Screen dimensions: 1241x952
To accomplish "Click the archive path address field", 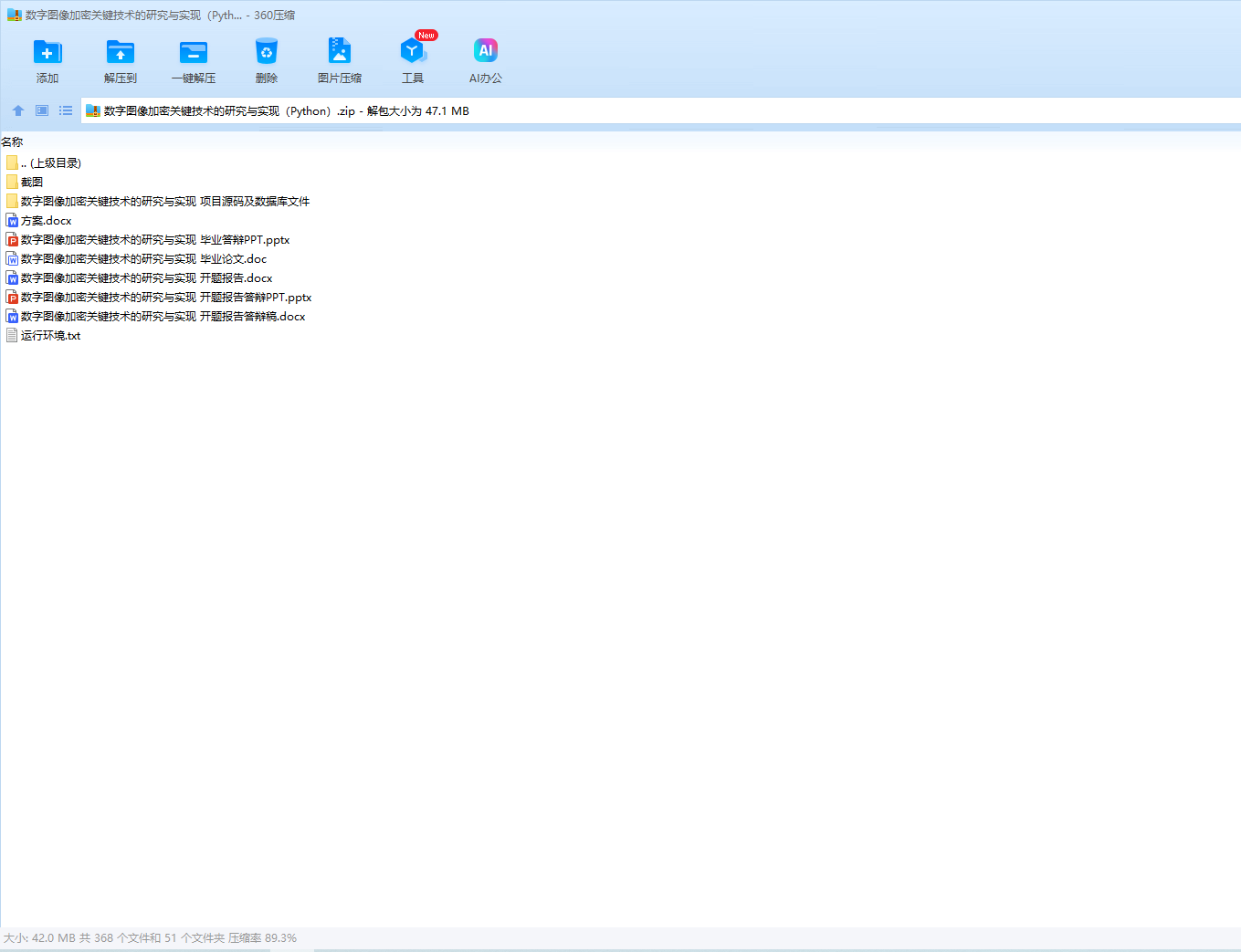I will pyautogui.click(x=661, y=110).
